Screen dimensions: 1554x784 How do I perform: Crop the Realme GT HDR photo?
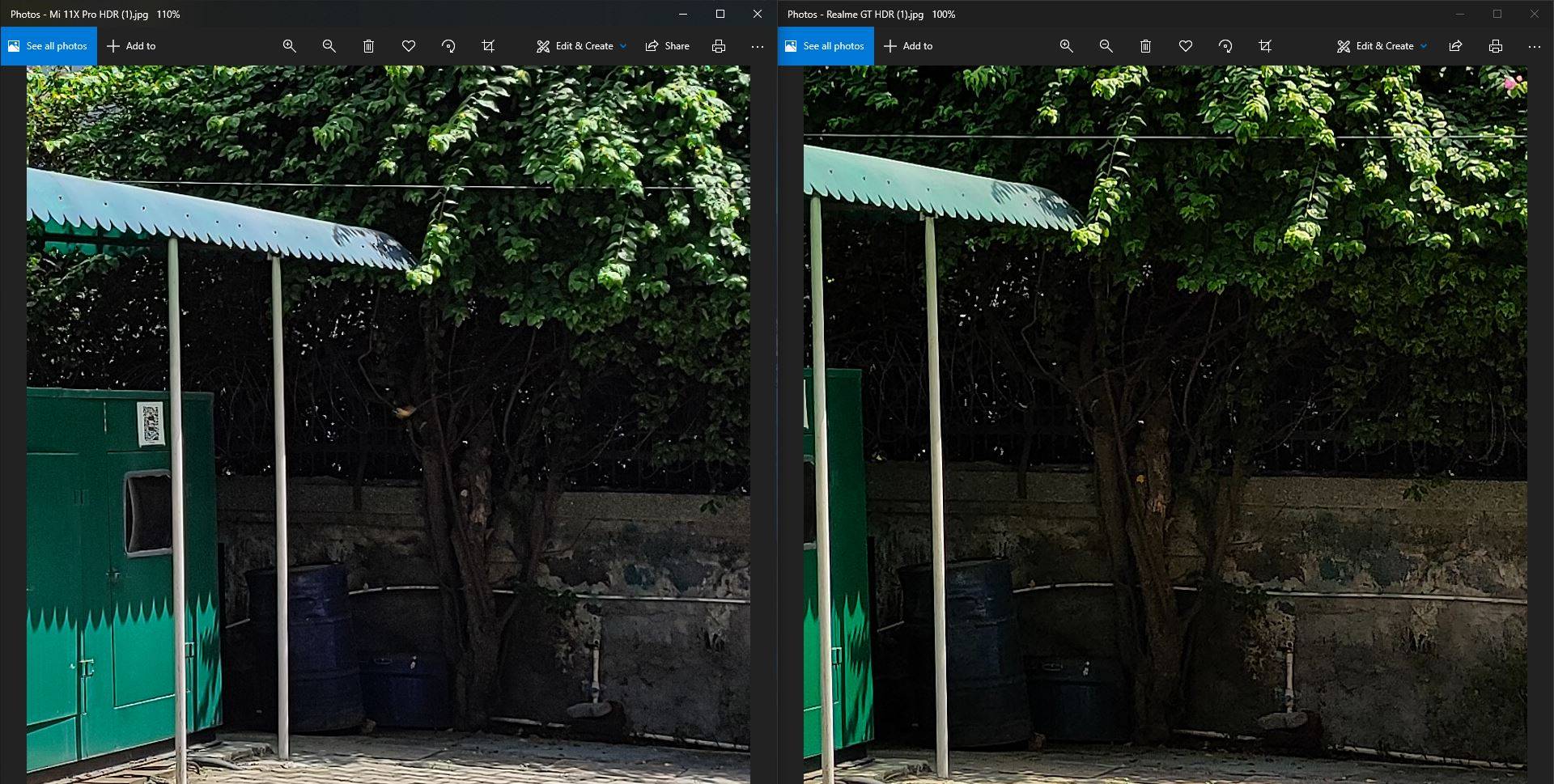[1265, 46]
